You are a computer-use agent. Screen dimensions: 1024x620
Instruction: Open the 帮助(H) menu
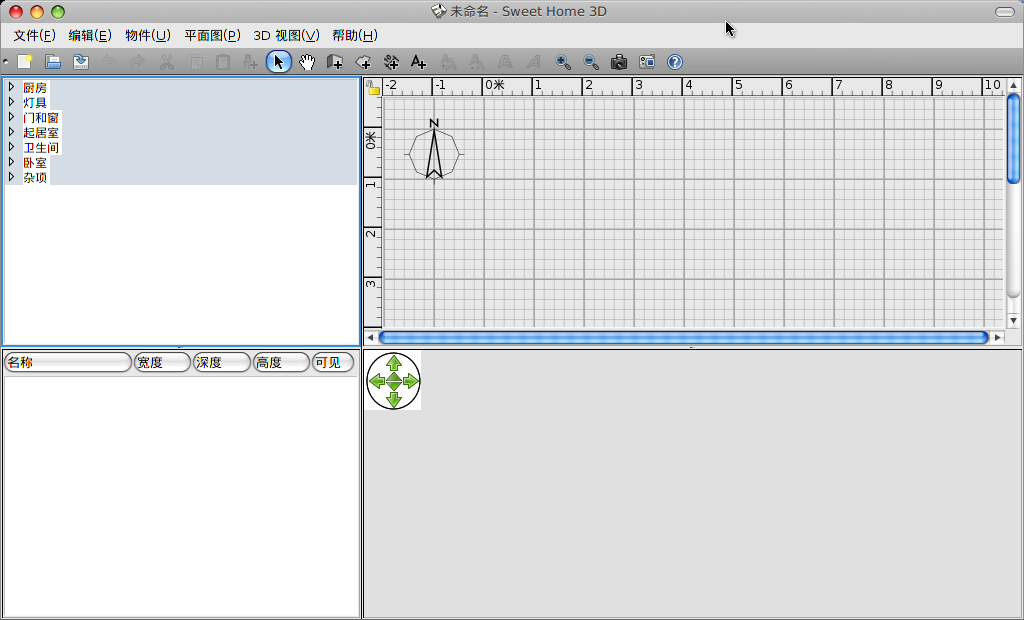(355, 35)
